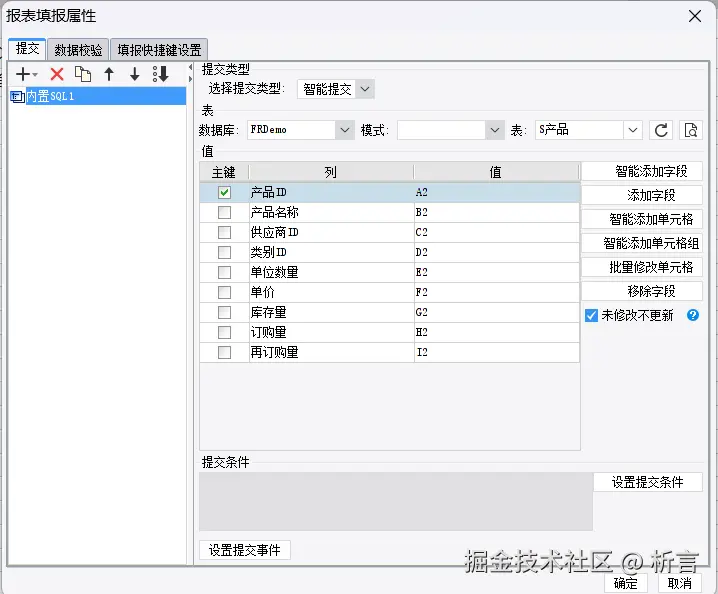The image size is (718, 594).
Task: Click the preview table data icon
Action: (x=691, y=130)
